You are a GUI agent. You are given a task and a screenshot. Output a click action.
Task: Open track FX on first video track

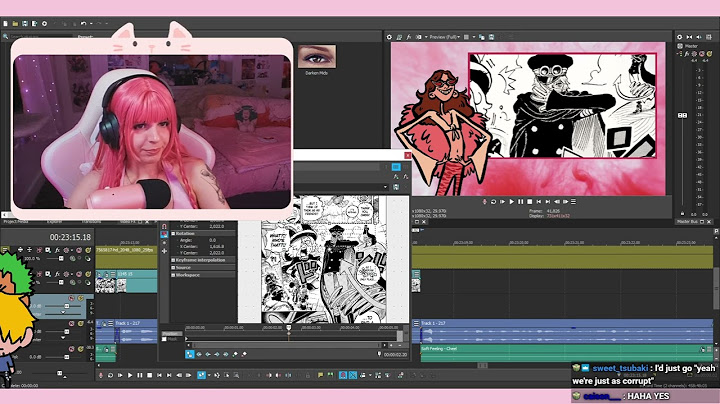57,250
